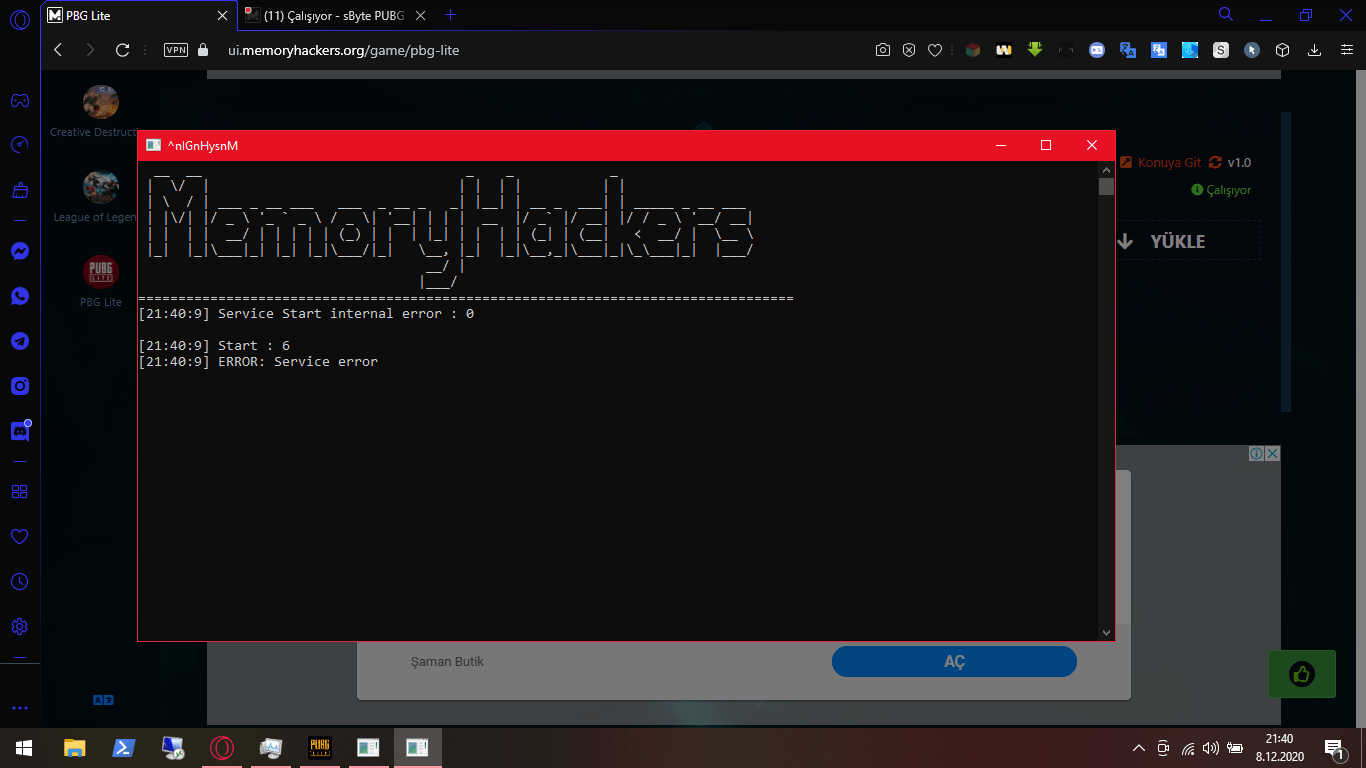Bookmark this page with the heart icon
Image resolution: width=1366 pixels, height=768 pixels.
(x=935, y=50)
